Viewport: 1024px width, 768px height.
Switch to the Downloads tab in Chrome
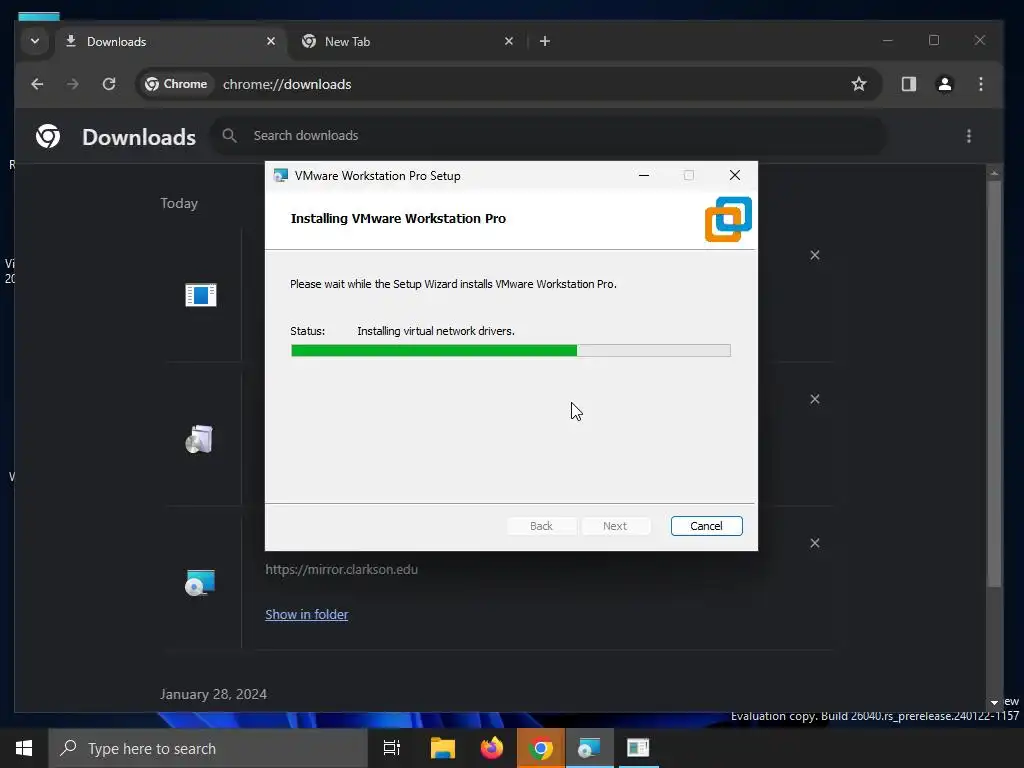click(170, 42)
